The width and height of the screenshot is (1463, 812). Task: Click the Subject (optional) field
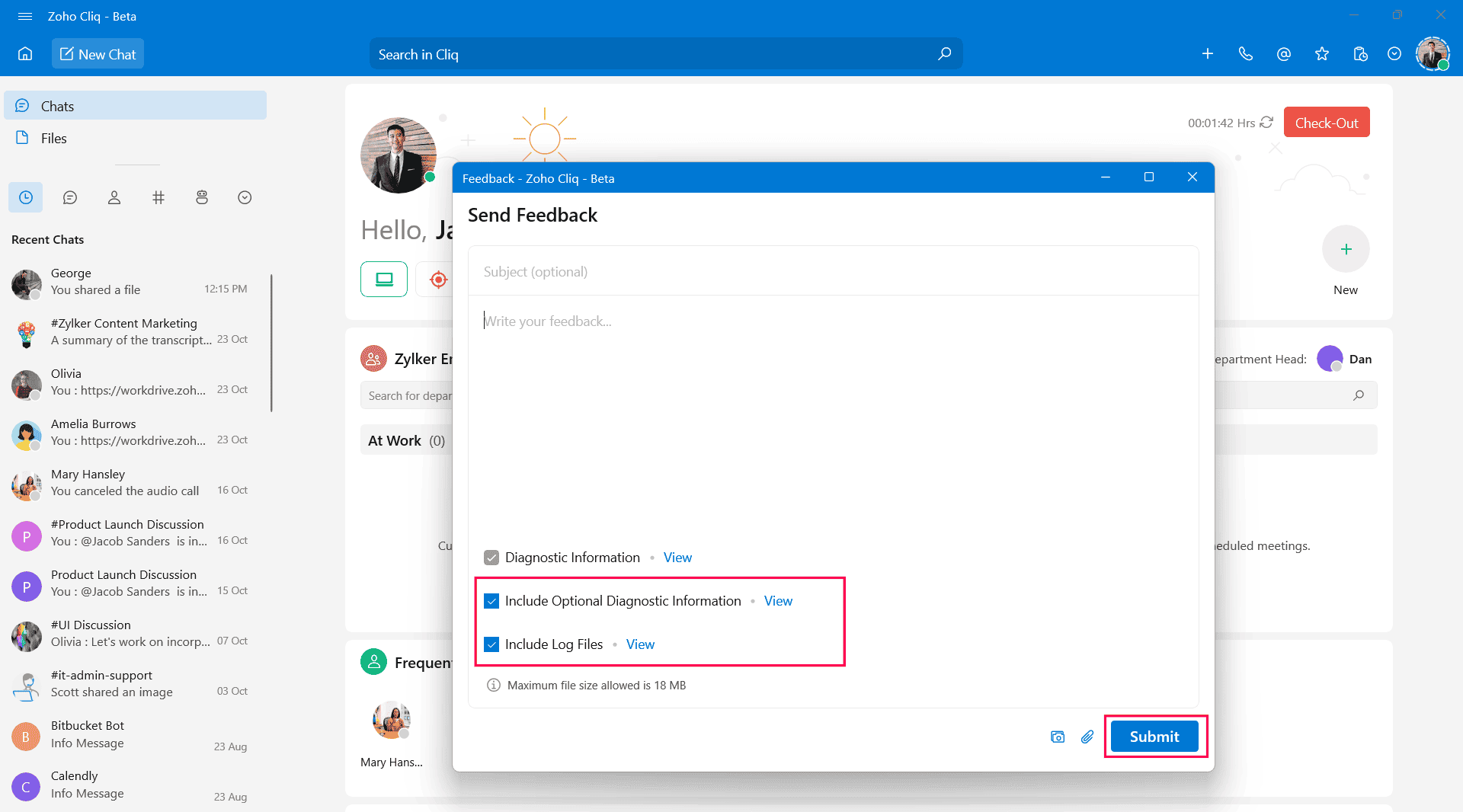pyautogui.click(x=833, y=272)
